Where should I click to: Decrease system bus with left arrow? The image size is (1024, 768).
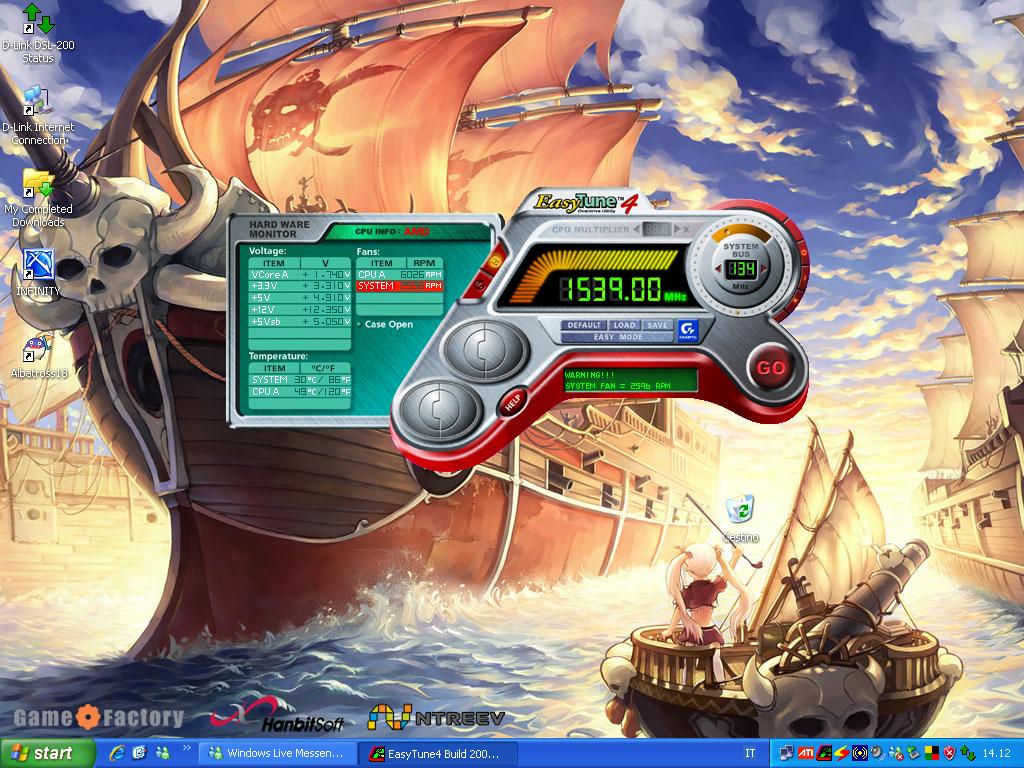coord(718,268)
